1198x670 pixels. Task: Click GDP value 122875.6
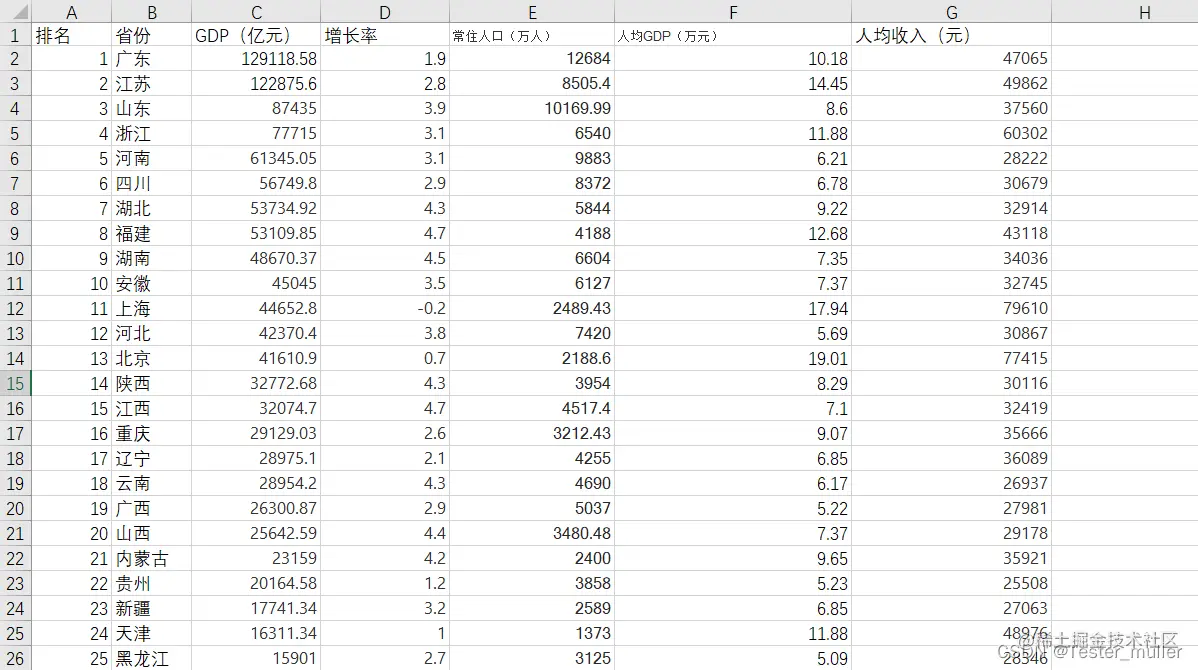click(256, 83)
